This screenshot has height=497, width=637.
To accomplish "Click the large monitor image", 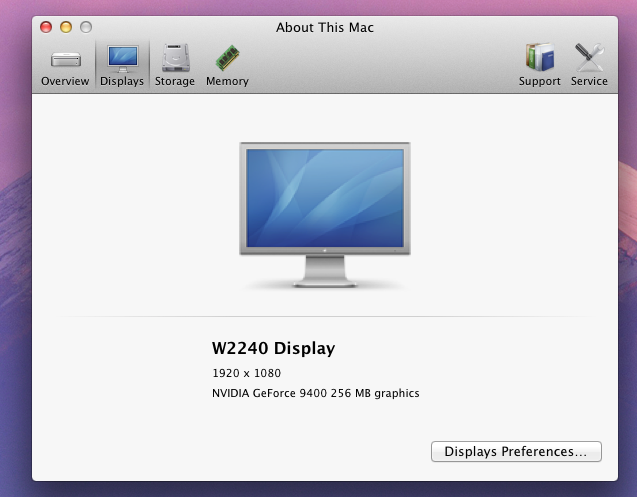I will click(x=325, y=215).
